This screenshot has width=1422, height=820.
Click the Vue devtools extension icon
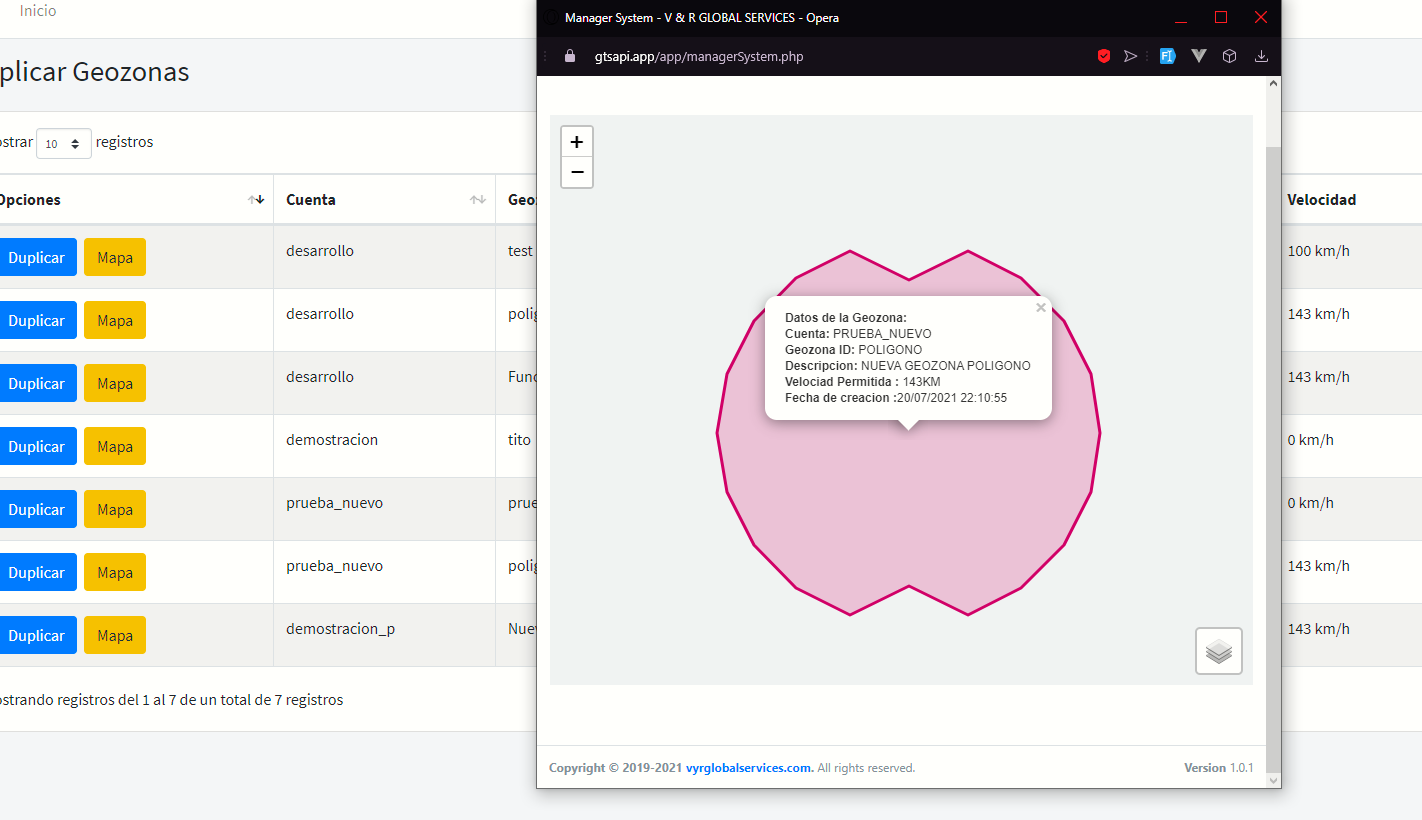pos(1199,56)
